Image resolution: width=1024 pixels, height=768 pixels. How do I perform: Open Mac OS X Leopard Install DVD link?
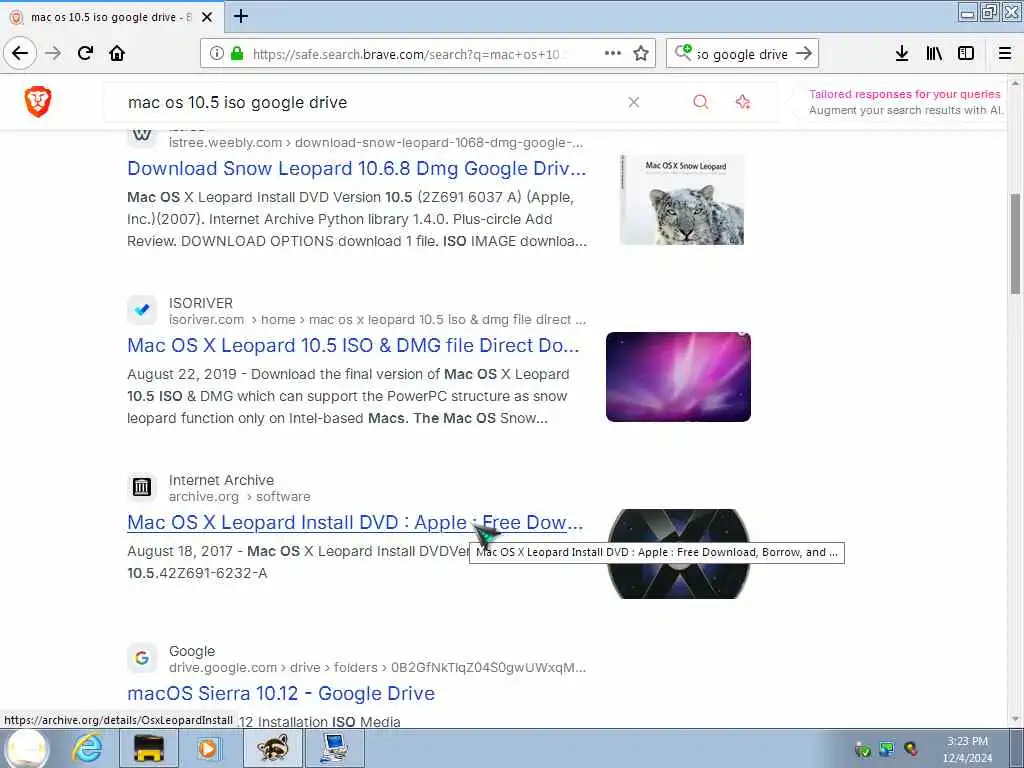tap(355, 522)
